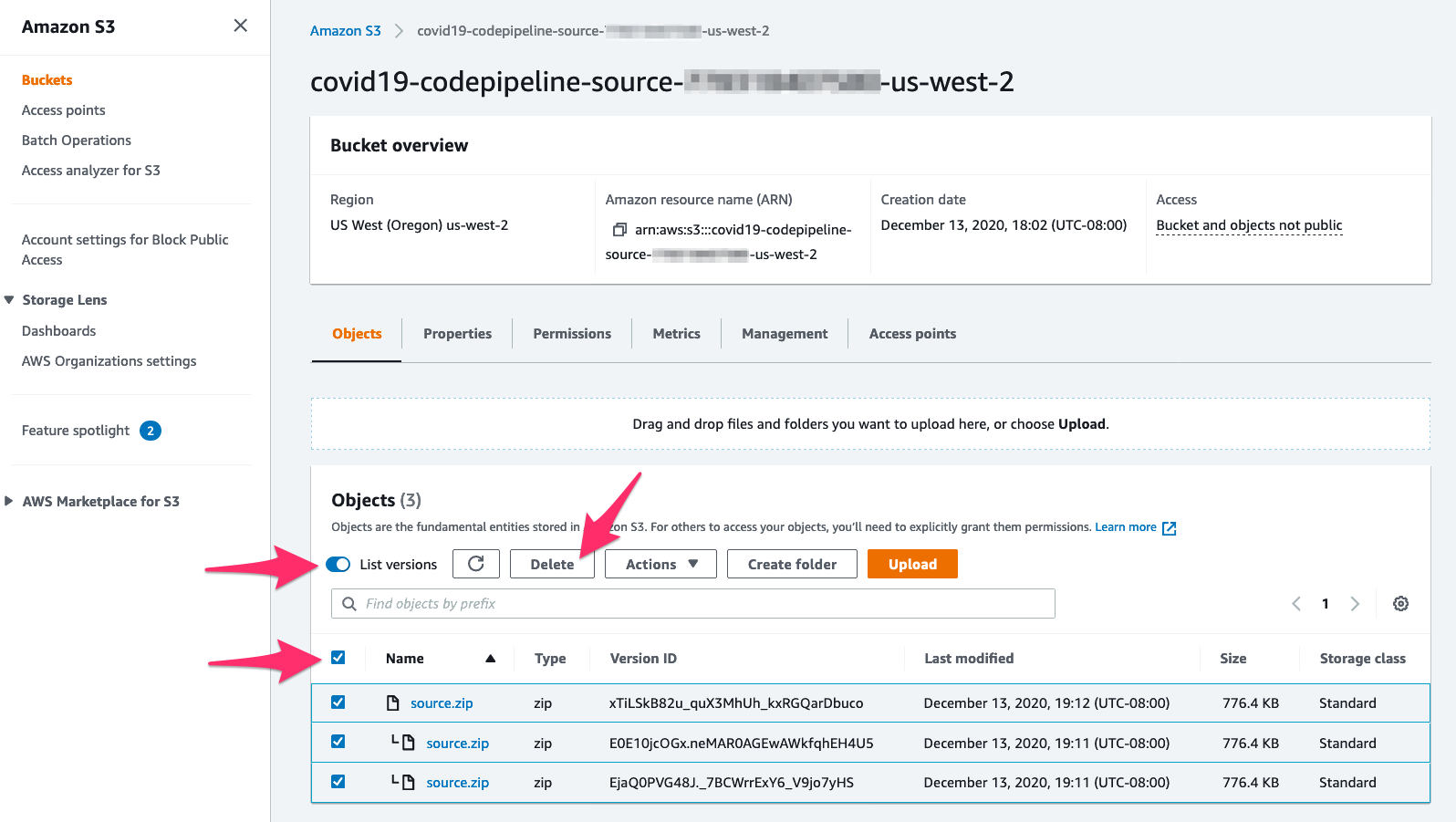Click the Find objects by prefix field
Screen dimensions: 1456x822
click(x=693, y=604)
